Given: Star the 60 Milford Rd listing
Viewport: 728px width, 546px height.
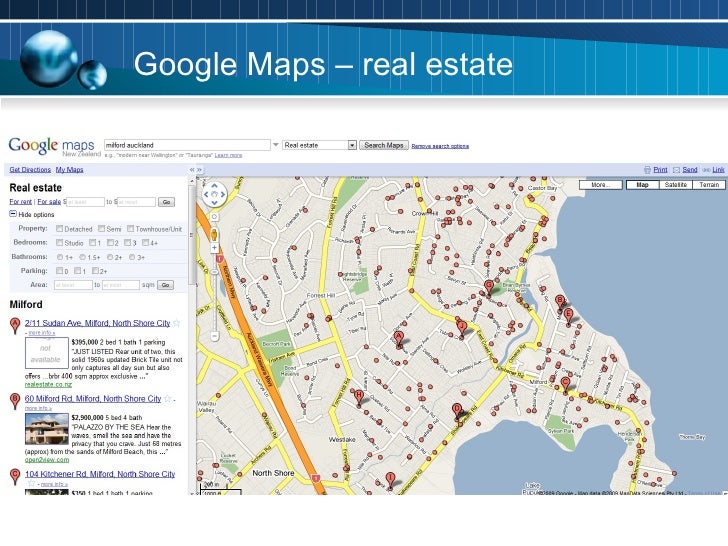Looking at the screenshot, I should click(x=168, y=399).
